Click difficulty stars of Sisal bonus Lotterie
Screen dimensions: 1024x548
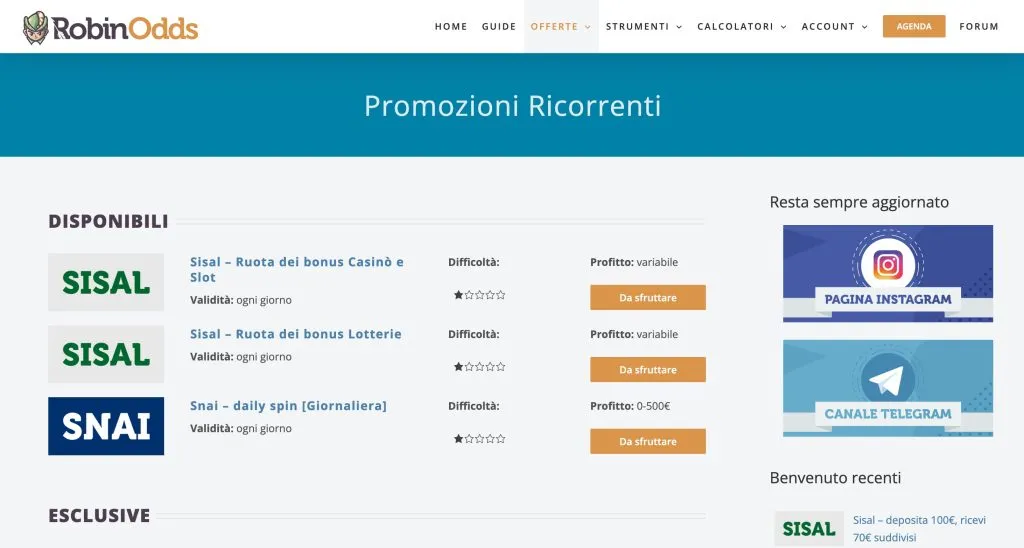tap(479, 367)
